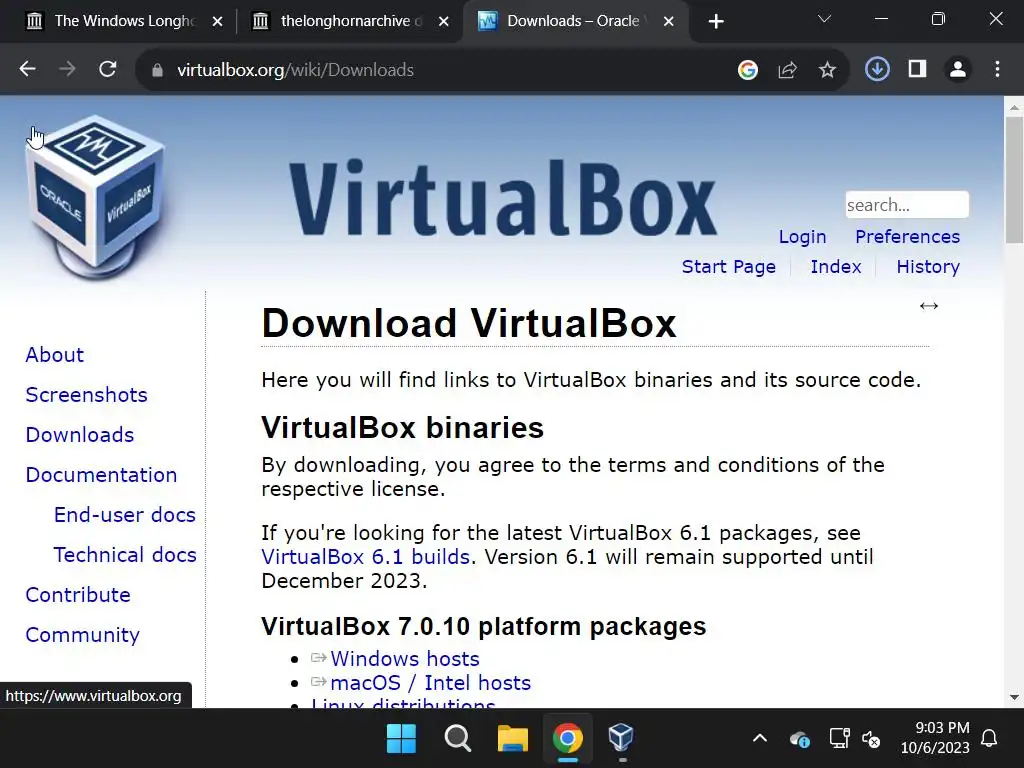Viewport: 1024px width, 768px height.
Task: Reload the page with the refresh icon
Action: pos(108,69)
